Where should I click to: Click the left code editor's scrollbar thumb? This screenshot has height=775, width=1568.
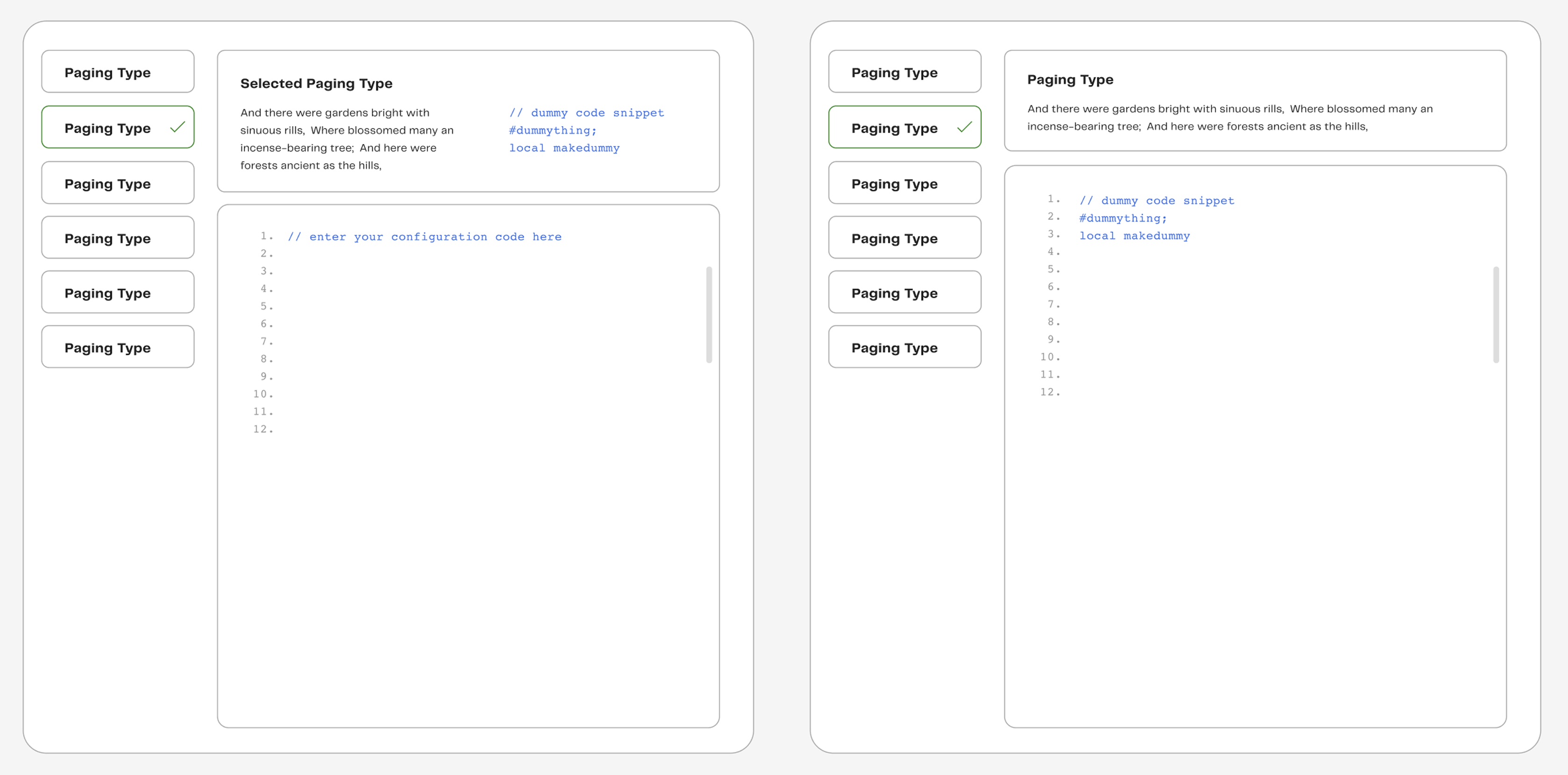(709, 315)
